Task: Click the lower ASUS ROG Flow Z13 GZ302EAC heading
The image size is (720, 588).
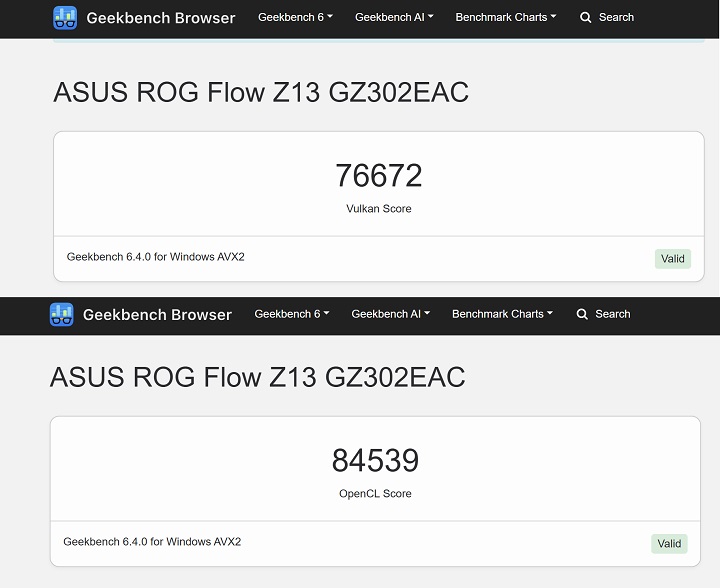Action: pyautogui.click(x=258, y=377)
